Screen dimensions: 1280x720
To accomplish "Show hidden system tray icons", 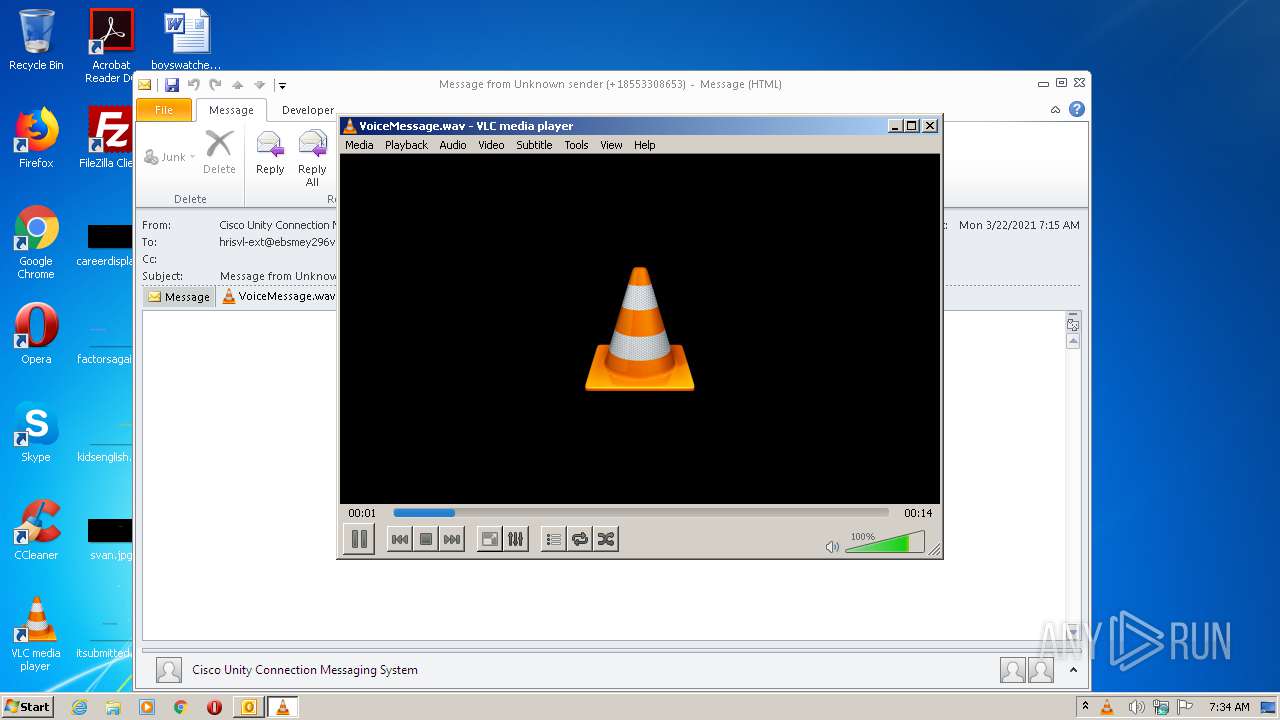I will (x=1085, y=707).
